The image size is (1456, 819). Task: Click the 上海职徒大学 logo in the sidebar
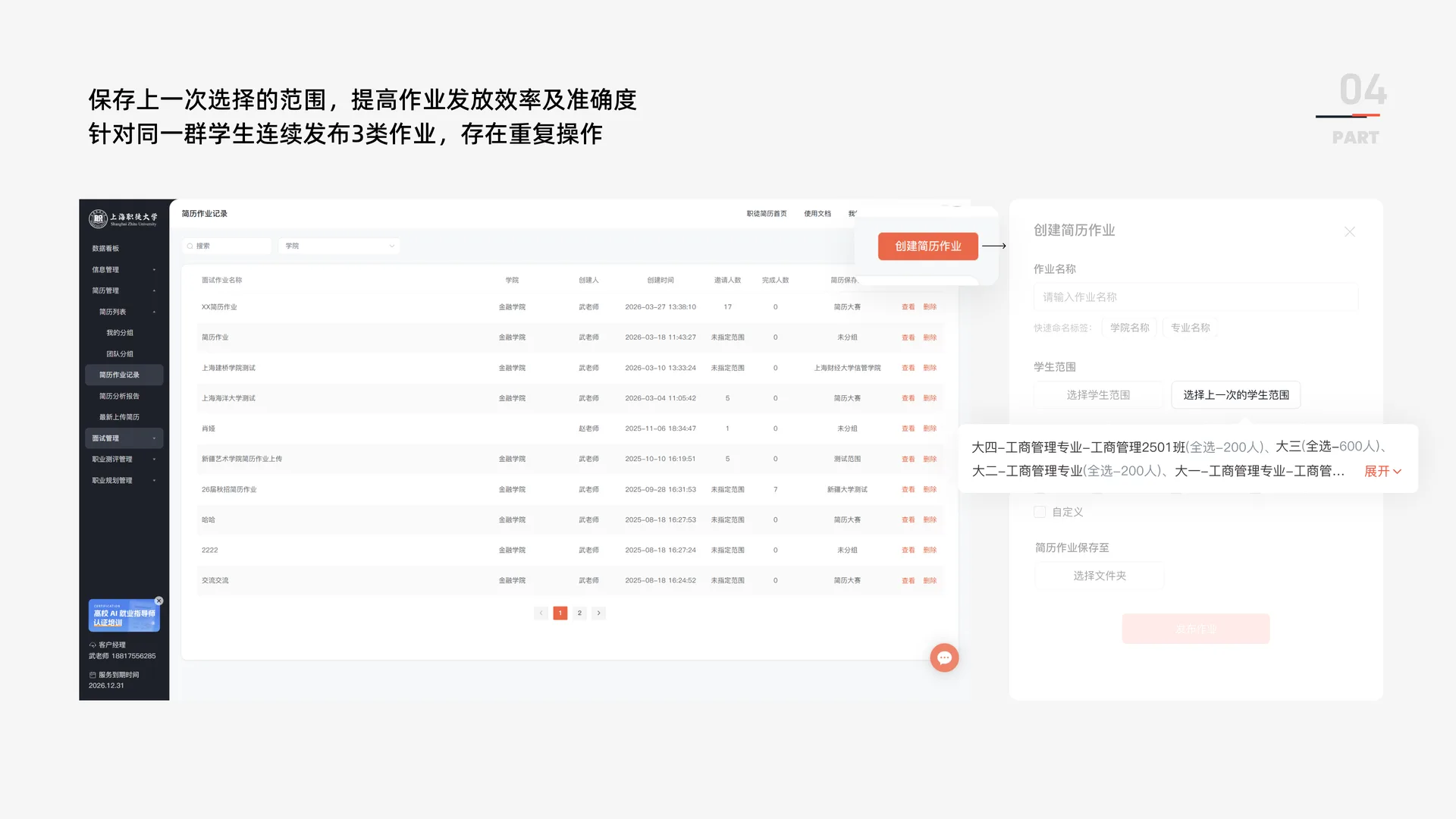123,219
